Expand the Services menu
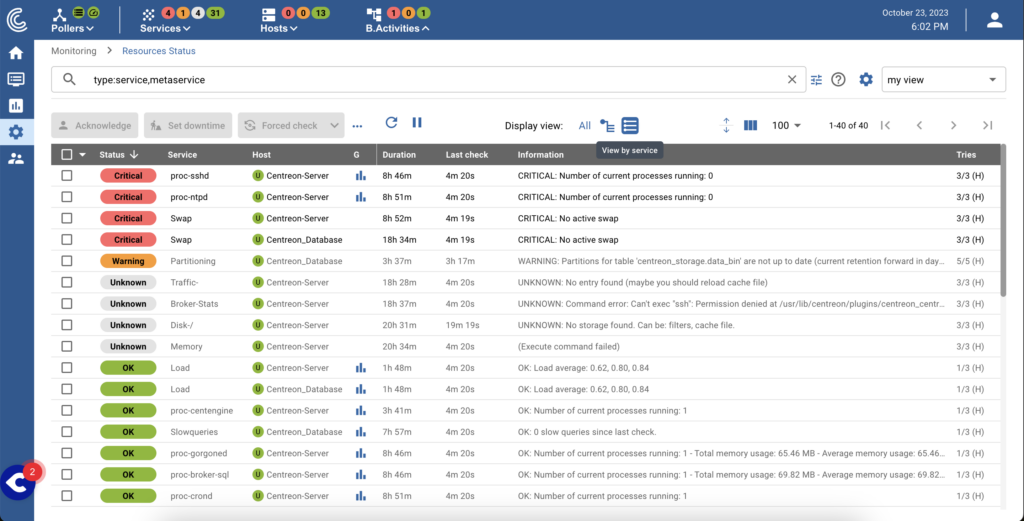1024x521 pixels. point(165,28)
